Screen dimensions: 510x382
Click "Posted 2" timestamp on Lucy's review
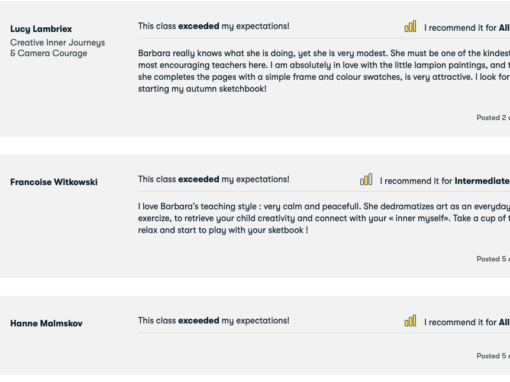click(493, 118)
